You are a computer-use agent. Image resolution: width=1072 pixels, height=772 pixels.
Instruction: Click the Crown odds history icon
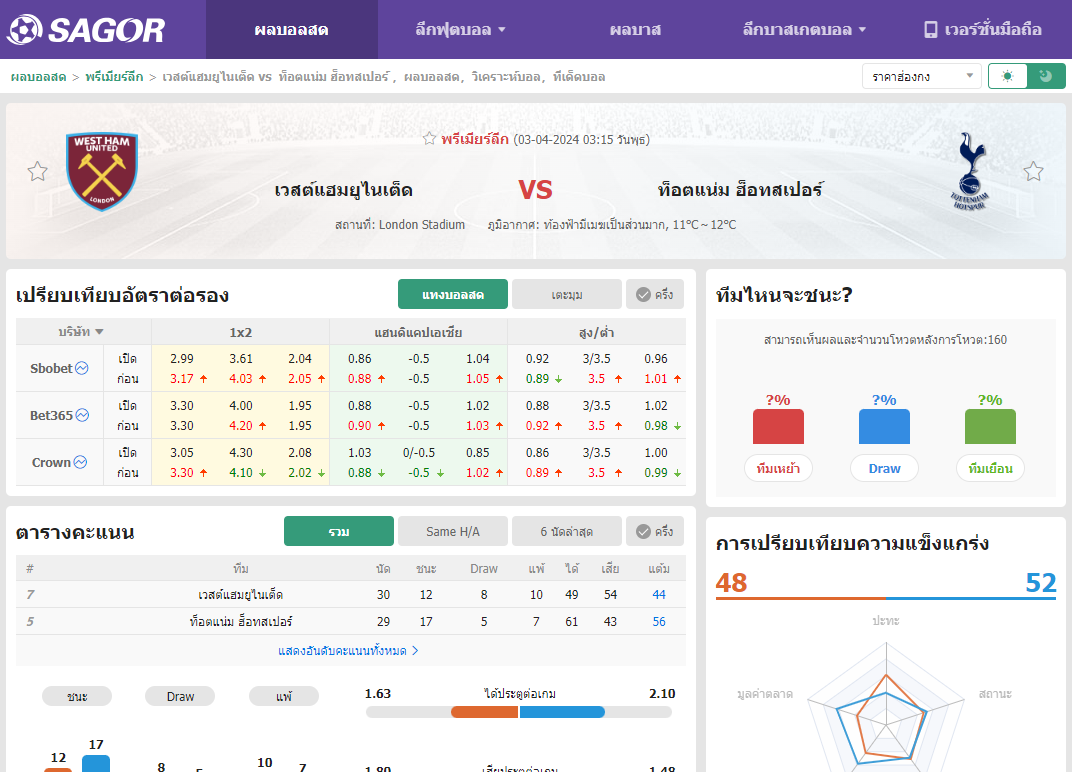click(80, 462)
